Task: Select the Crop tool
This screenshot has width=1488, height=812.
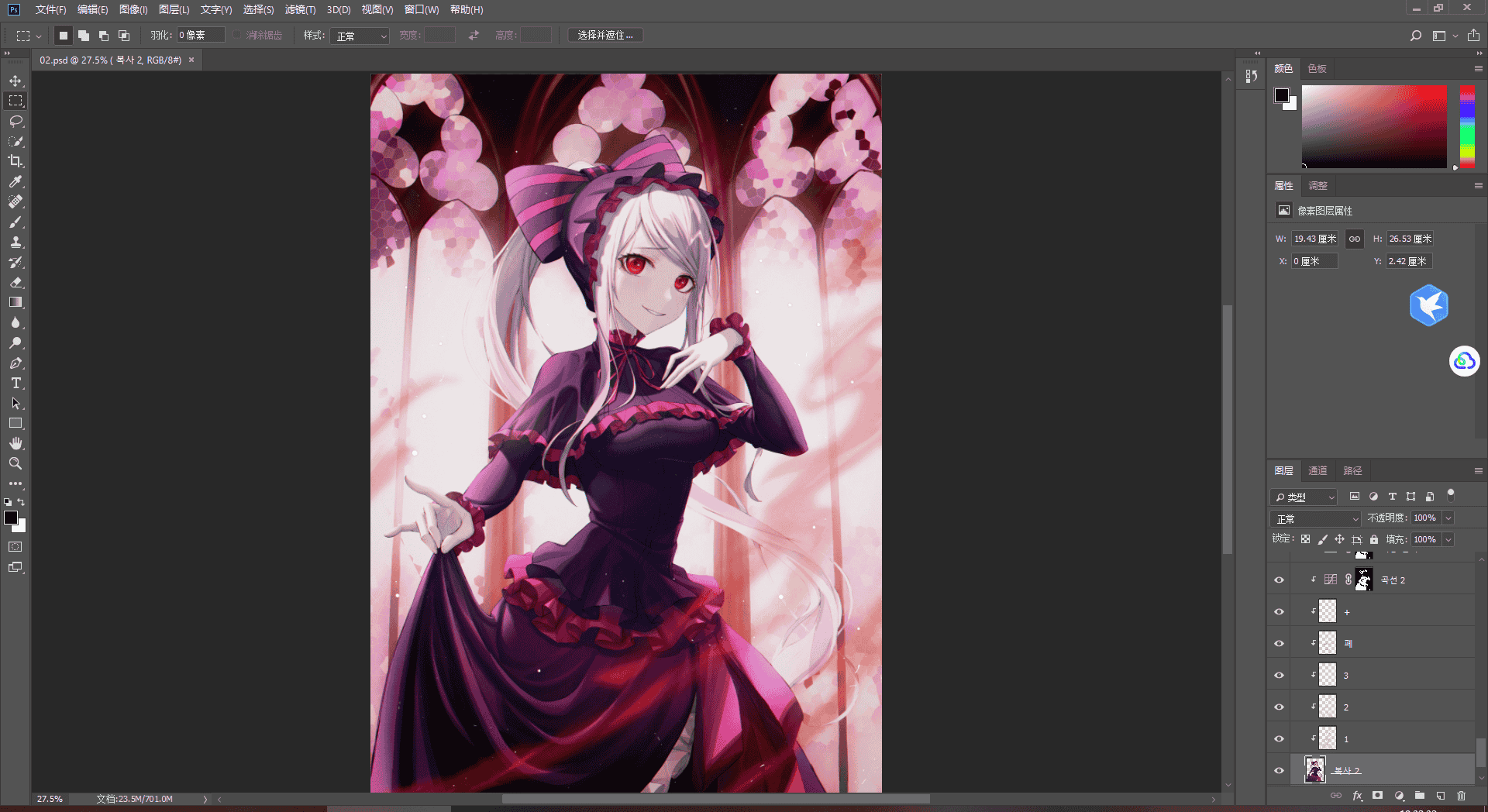Action: tap(15, 162)
